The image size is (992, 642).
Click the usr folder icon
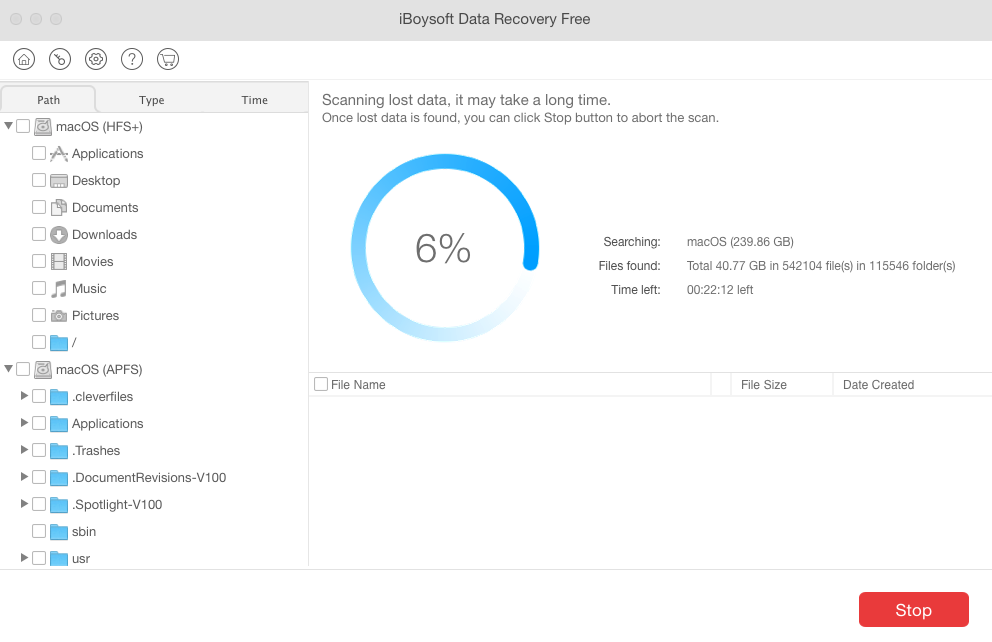point(59,559)
